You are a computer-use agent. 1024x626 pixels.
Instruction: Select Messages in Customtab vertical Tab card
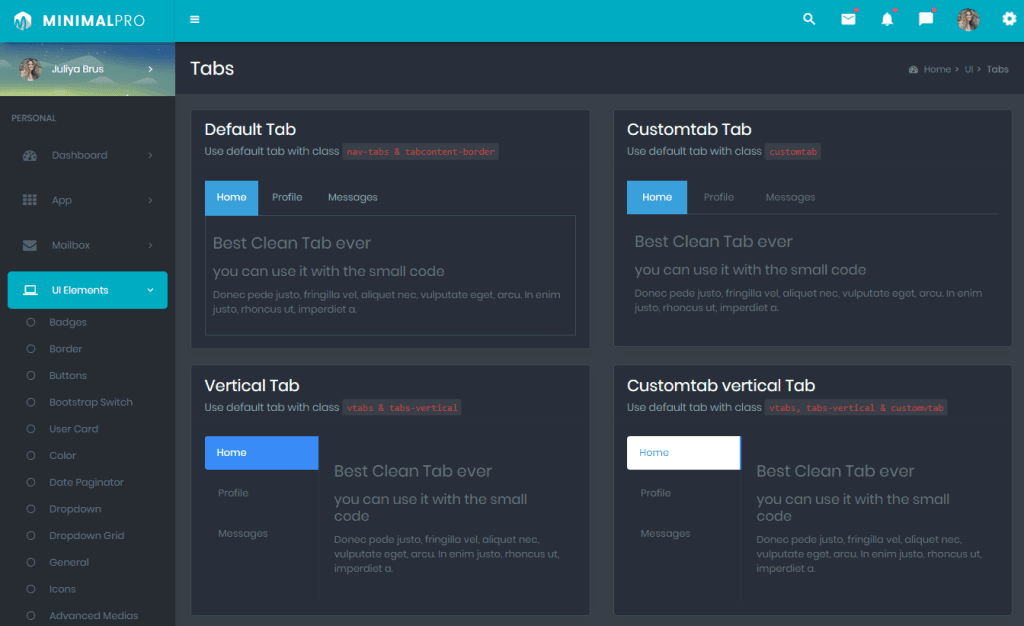665,533
